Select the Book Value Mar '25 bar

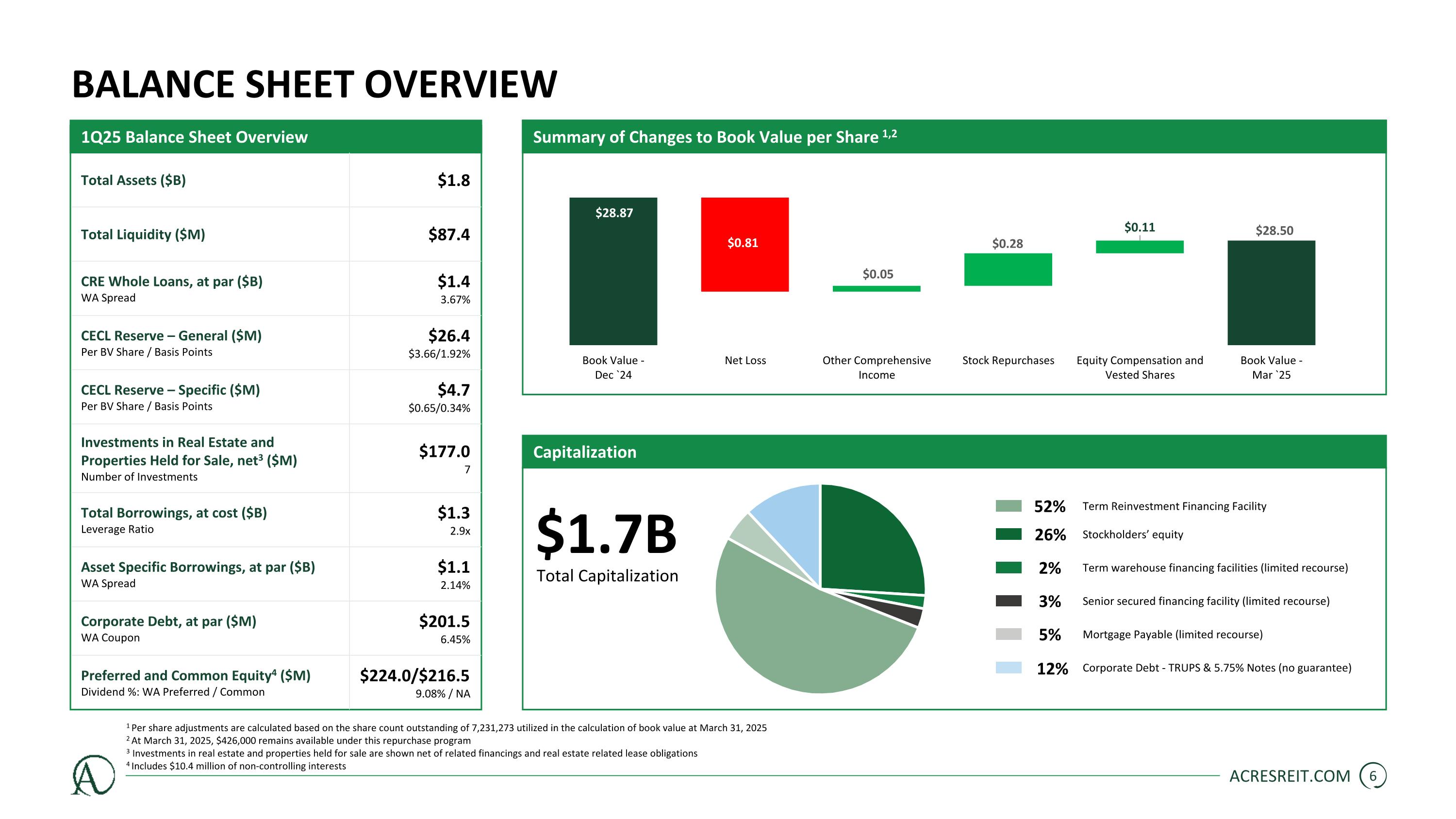pos(1271,293)
